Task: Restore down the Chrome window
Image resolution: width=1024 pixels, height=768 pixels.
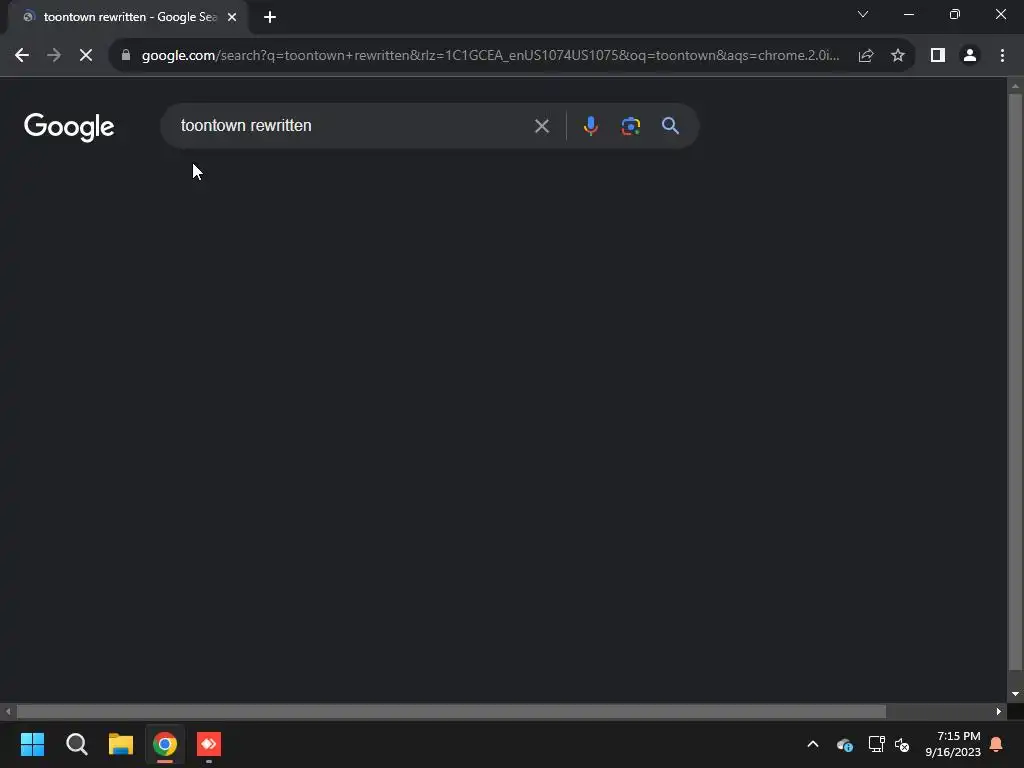Action: tap(955, 14)
